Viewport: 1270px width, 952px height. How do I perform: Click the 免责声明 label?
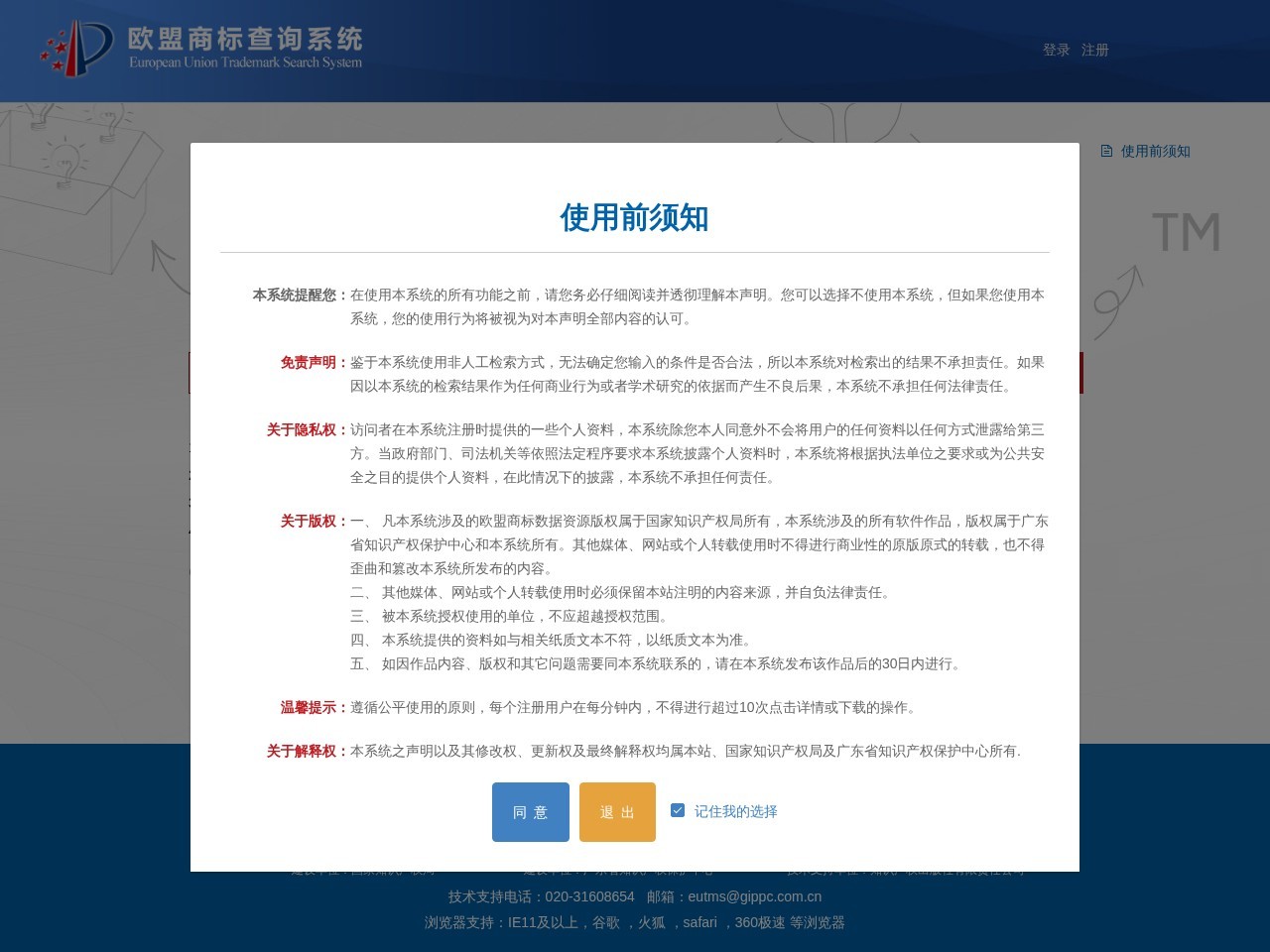pos(315,362)
